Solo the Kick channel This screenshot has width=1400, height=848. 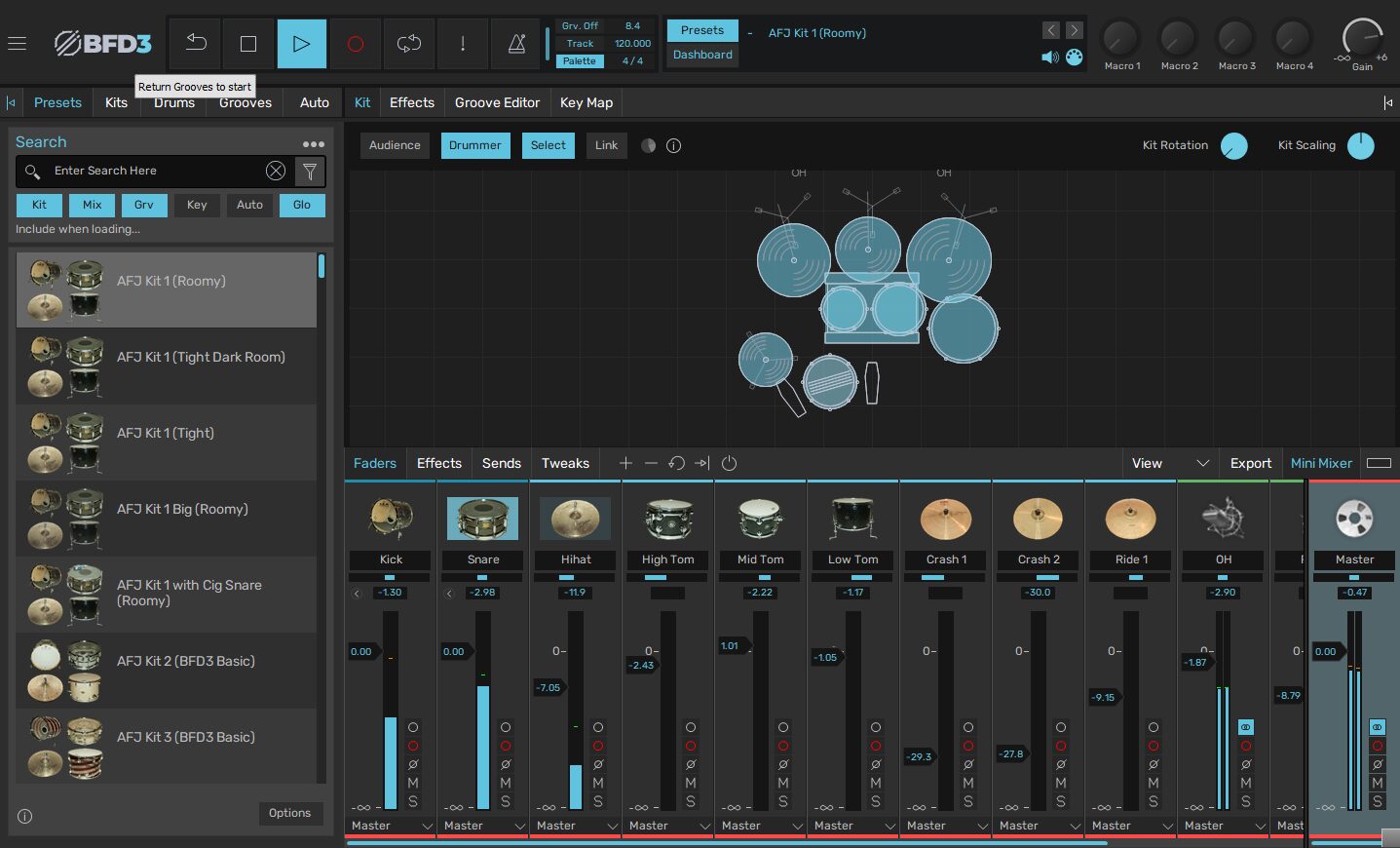pyautogui.click(x=413, y=801)
